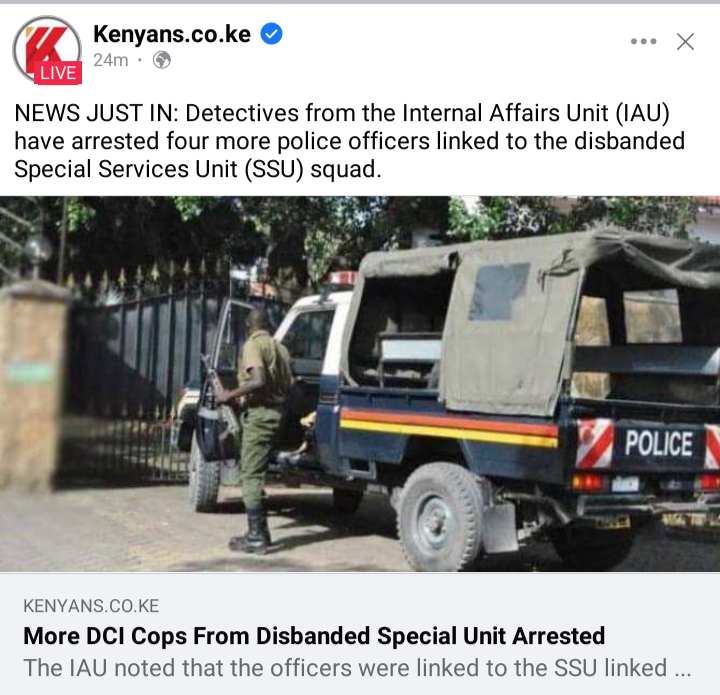The width and height of the screenshot is (720, 695).
Task: Click the 24m post timestamp
Action: tap(111, 60)
